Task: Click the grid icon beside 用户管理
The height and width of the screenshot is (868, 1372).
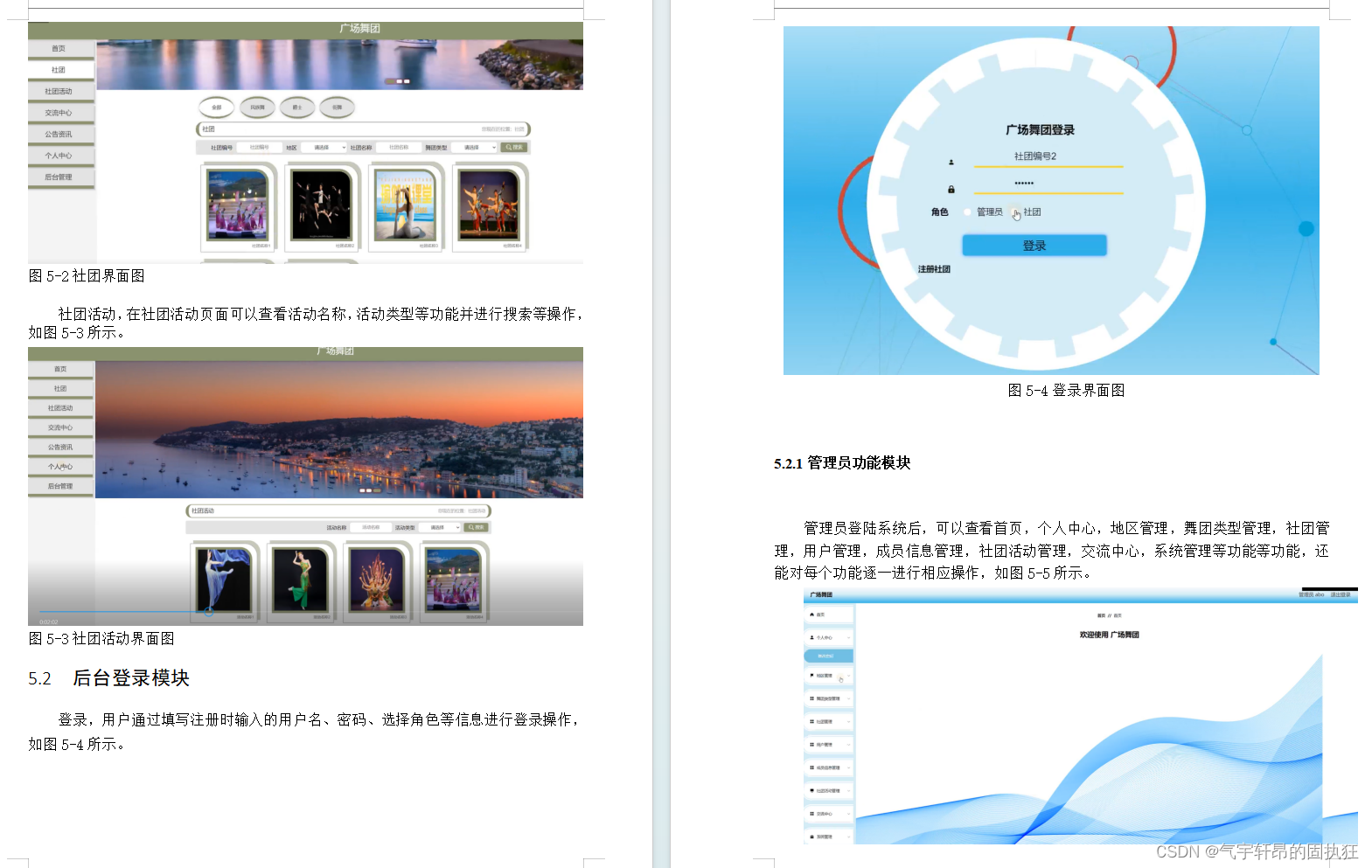Action: (811, 745)
